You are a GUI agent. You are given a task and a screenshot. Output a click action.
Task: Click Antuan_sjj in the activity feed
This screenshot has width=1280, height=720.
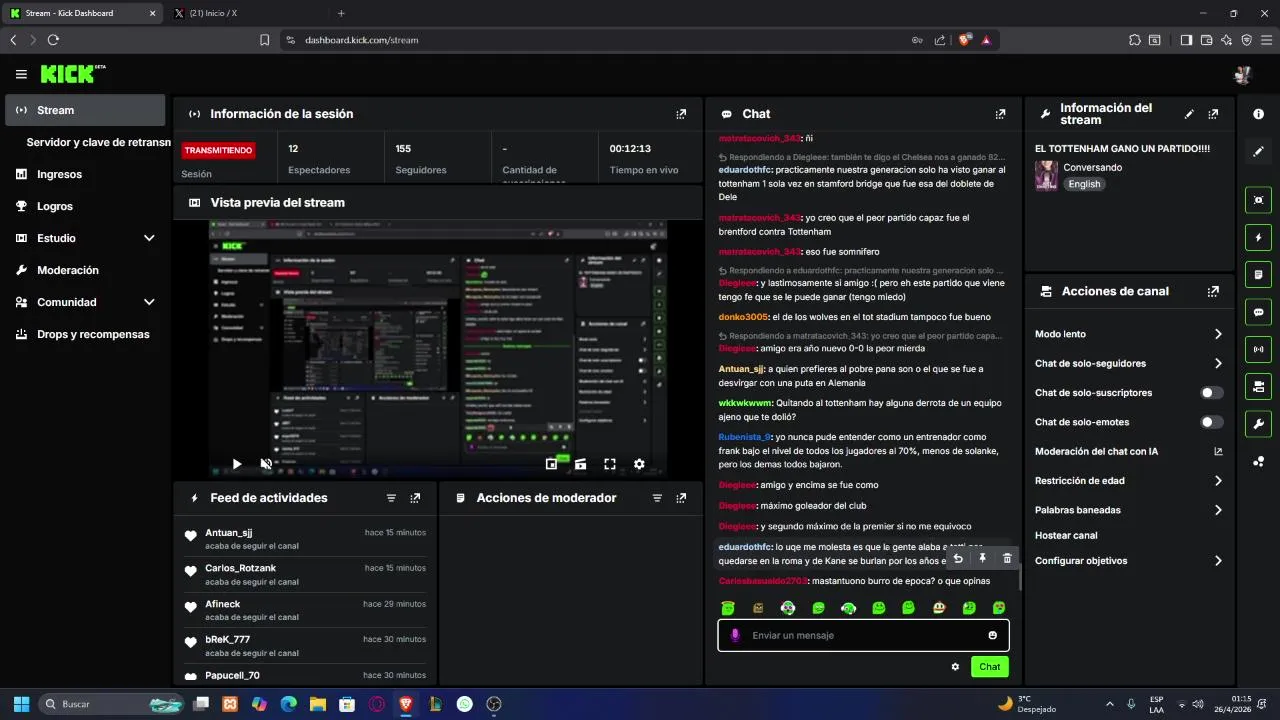(x=229, y=533)
